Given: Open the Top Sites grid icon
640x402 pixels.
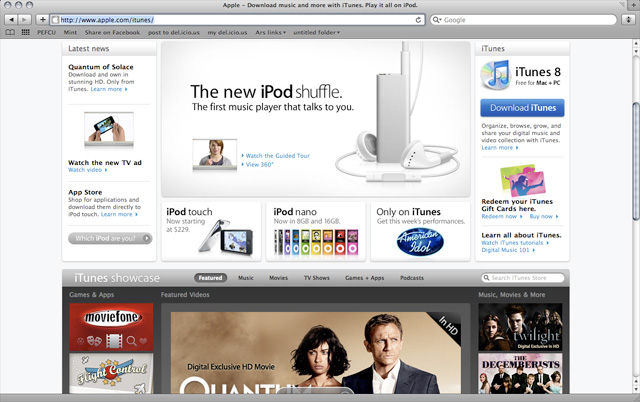Looking at the screenshot, I should [25, 32].
